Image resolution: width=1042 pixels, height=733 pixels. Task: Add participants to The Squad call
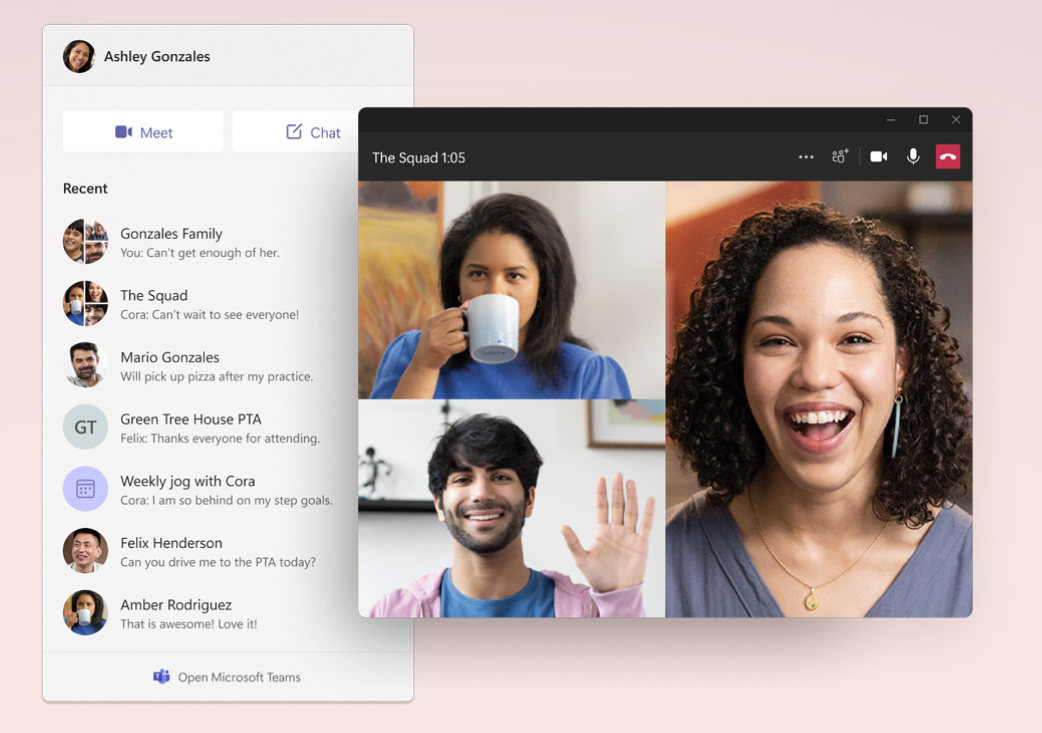pyautogui.click(x=840, y=157)
